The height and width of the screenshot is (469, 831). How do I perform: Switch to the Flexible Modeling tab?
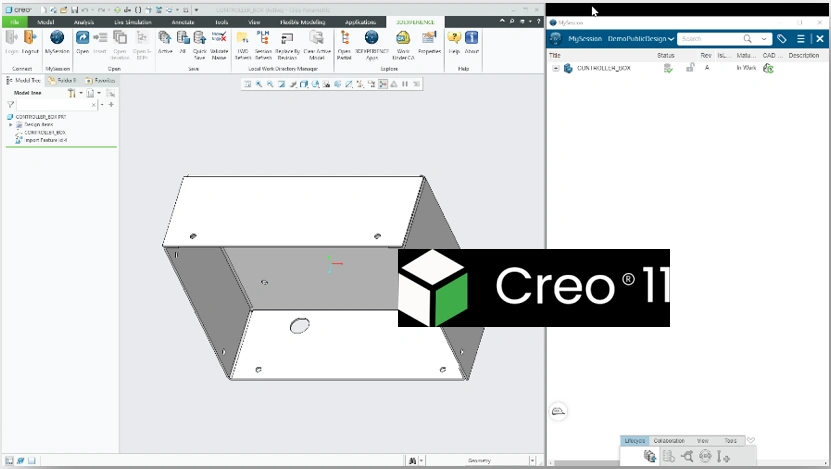[303, 22]
